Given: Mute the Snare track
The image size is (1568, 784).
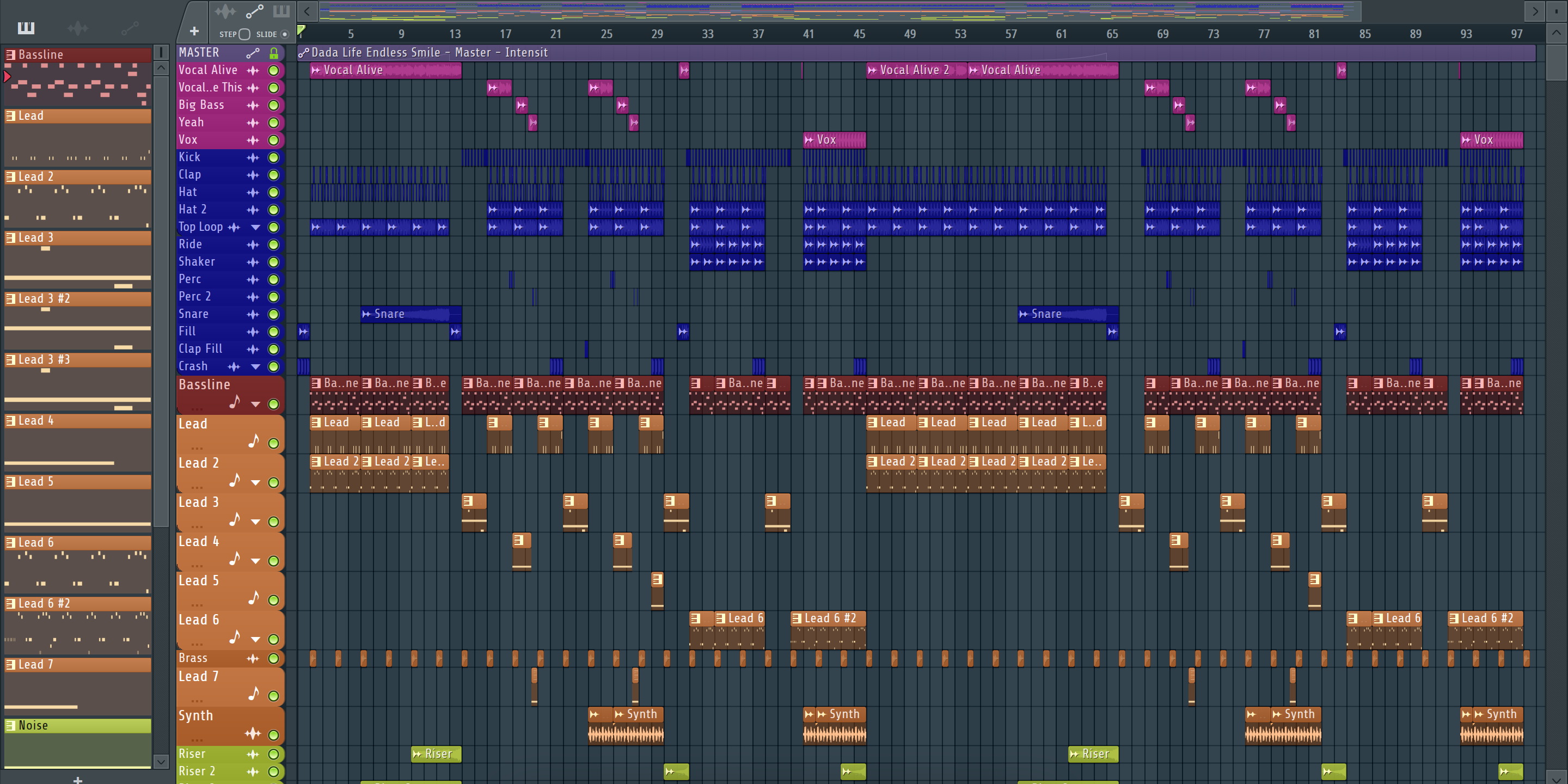Looking at the screenshot, I should tap(274, 315).
